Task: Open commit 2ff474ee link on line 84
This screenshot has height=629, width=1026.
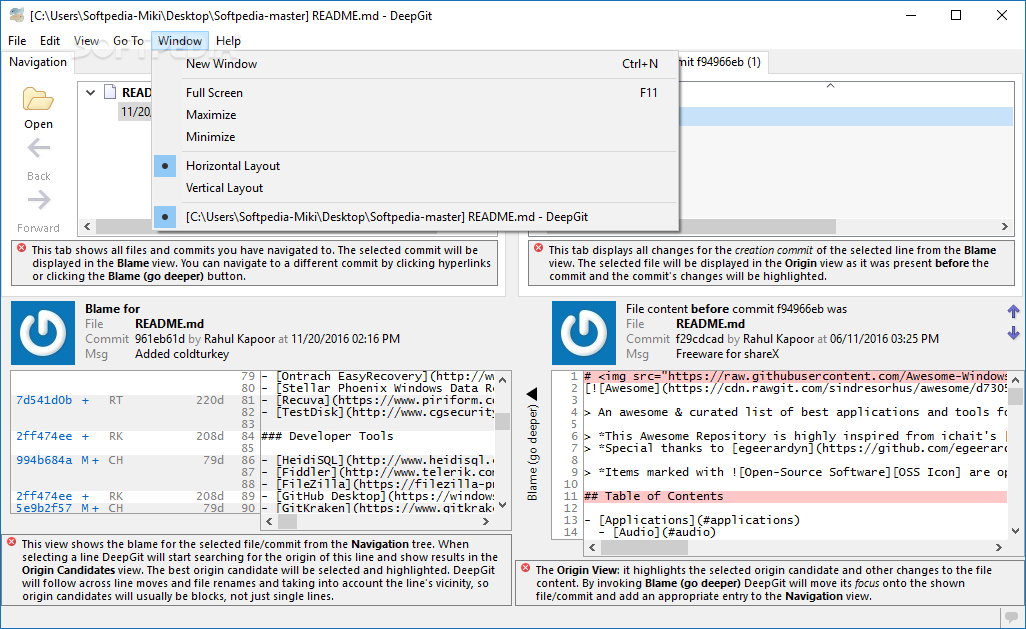Action: tap(44, 436)
